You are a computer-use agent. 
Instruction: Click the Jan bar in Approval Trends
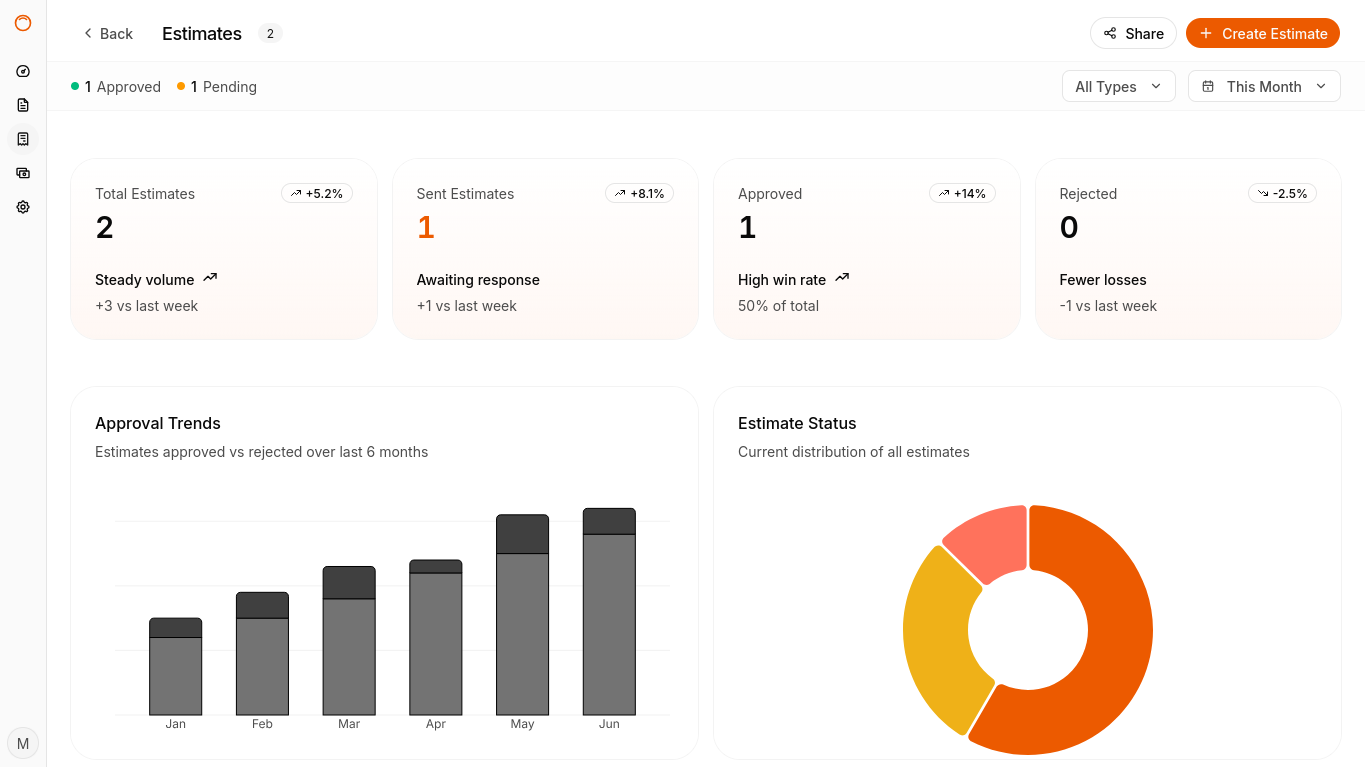(176, 667)
